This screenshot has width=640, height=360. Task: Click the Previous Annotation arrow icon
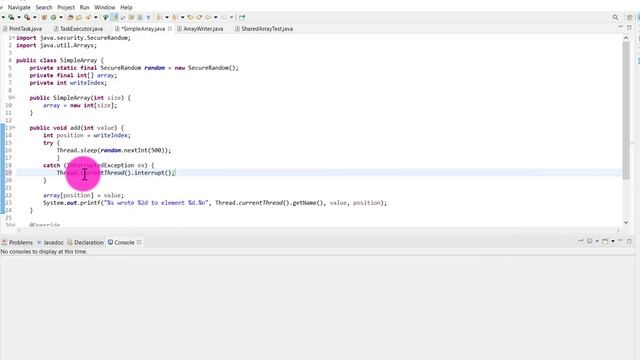point(175,17)
